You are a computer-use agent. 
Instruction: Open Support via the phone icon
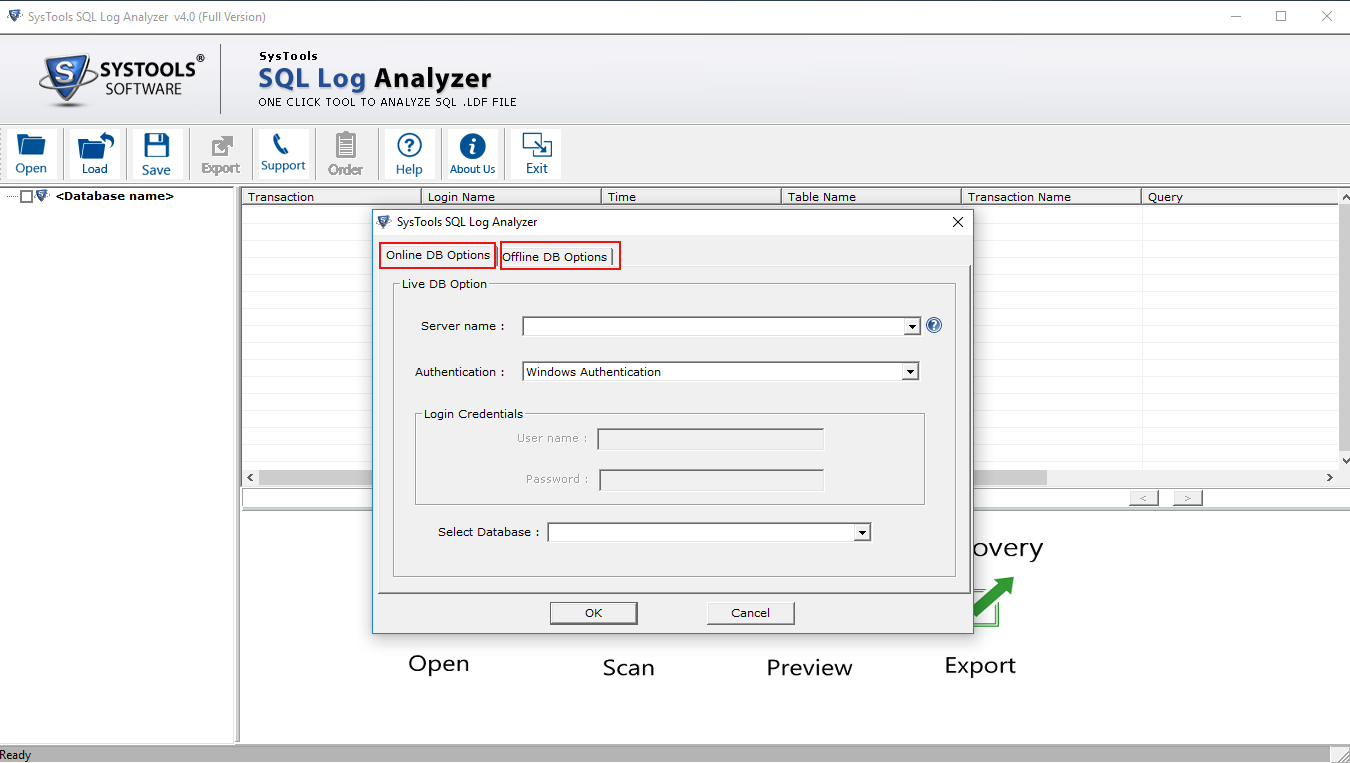(283, 154)
